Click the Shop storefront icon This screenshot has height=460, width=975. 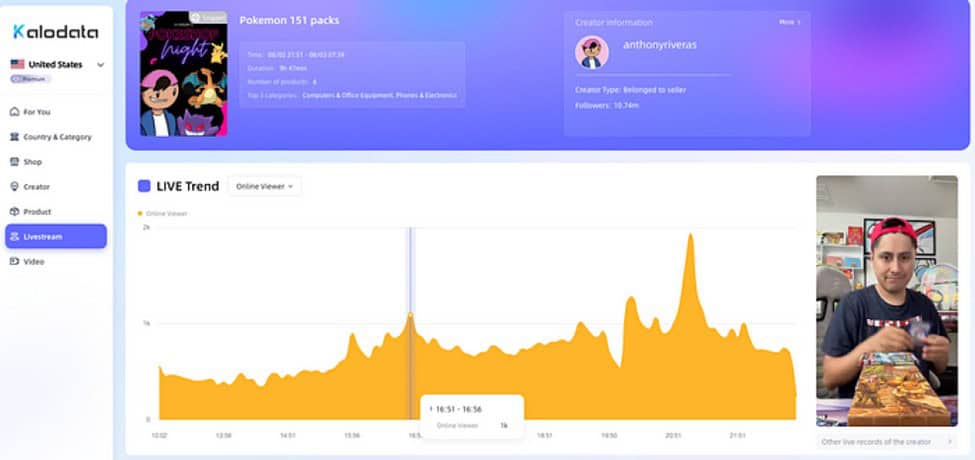(x=14, y=162)
